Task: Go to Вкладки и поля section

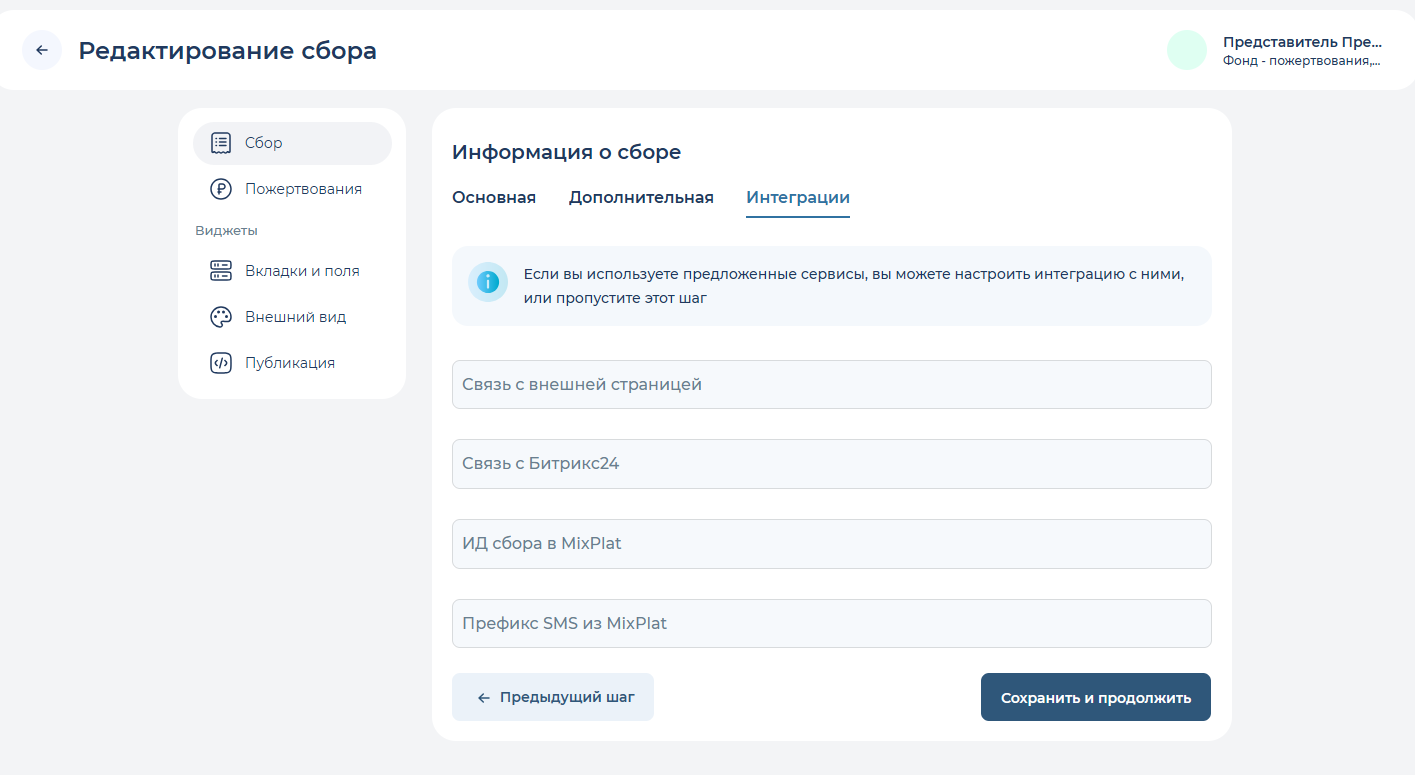Action: (292, 271)
